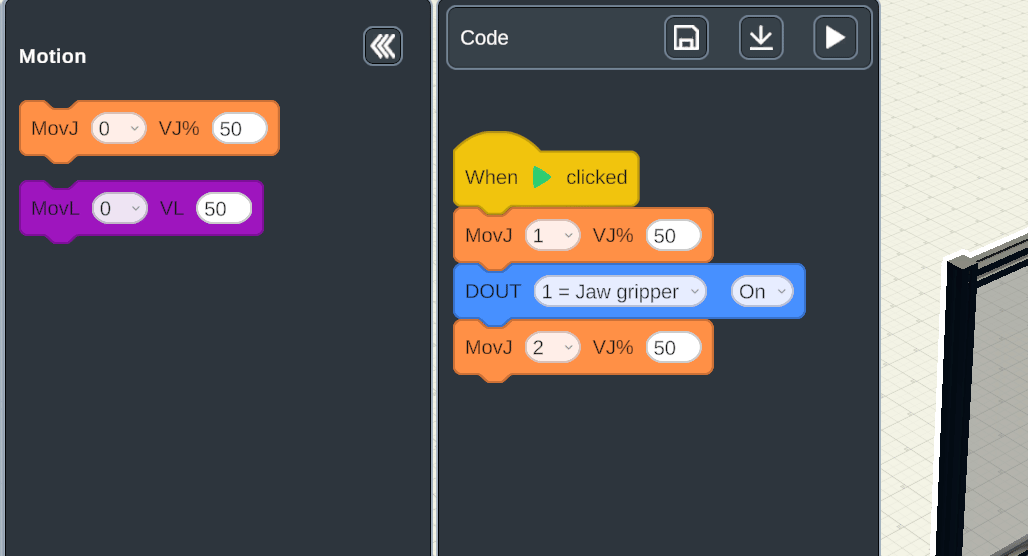Viewport: 1028px width, 556px height.
Task: Open point 2 dropdown in last MovJ
Action: coord(552,348)
